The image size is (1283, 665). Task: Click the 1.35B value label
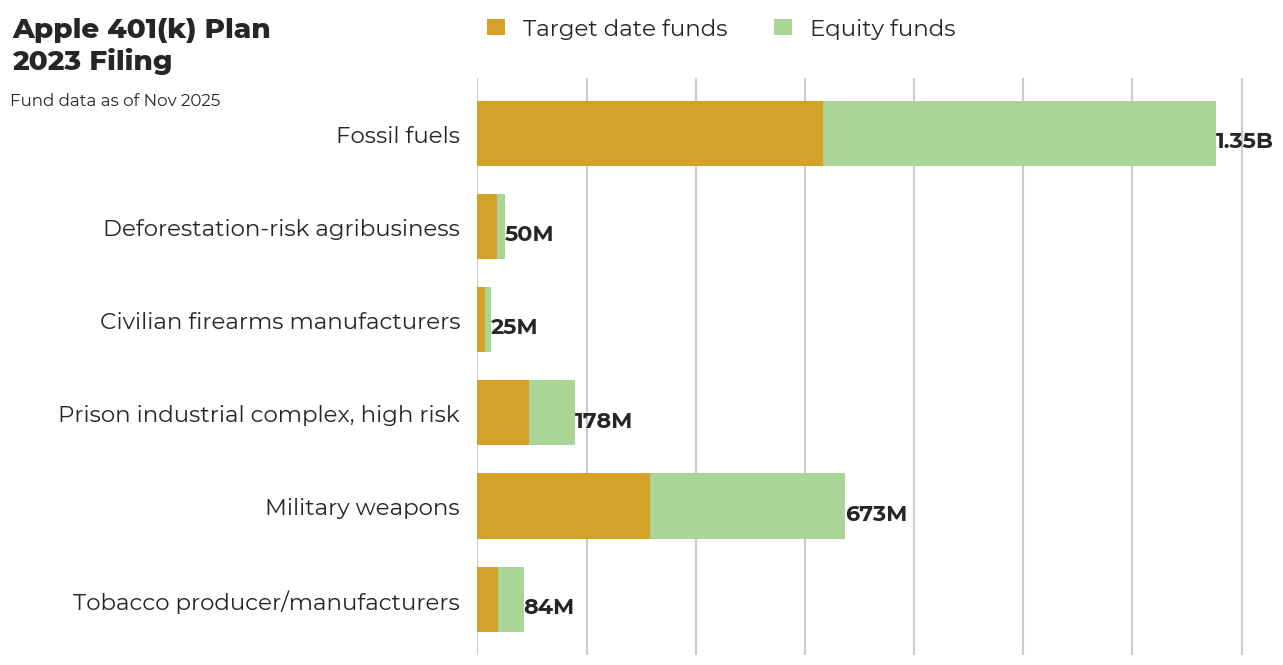[x=1242, y=142]
